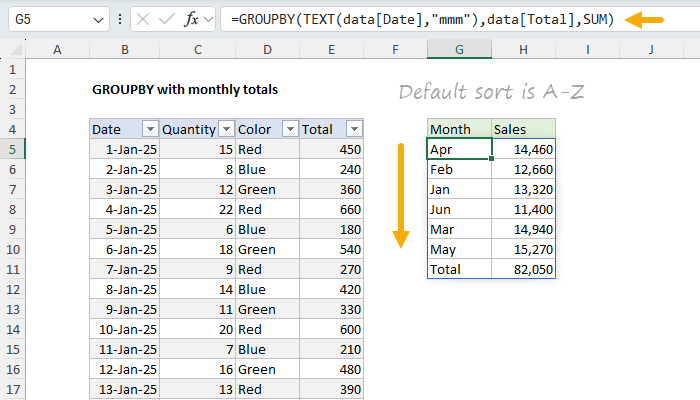Select row 5 header
The height and width of the screenshot is (400, 700).
(x=12, y=149)
